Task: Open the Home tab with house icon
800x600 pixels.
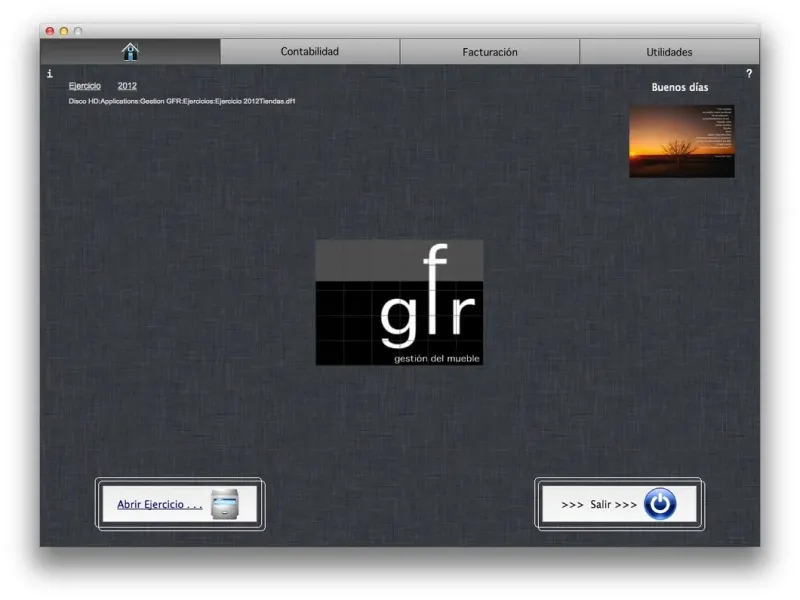Action: [130, 52]
